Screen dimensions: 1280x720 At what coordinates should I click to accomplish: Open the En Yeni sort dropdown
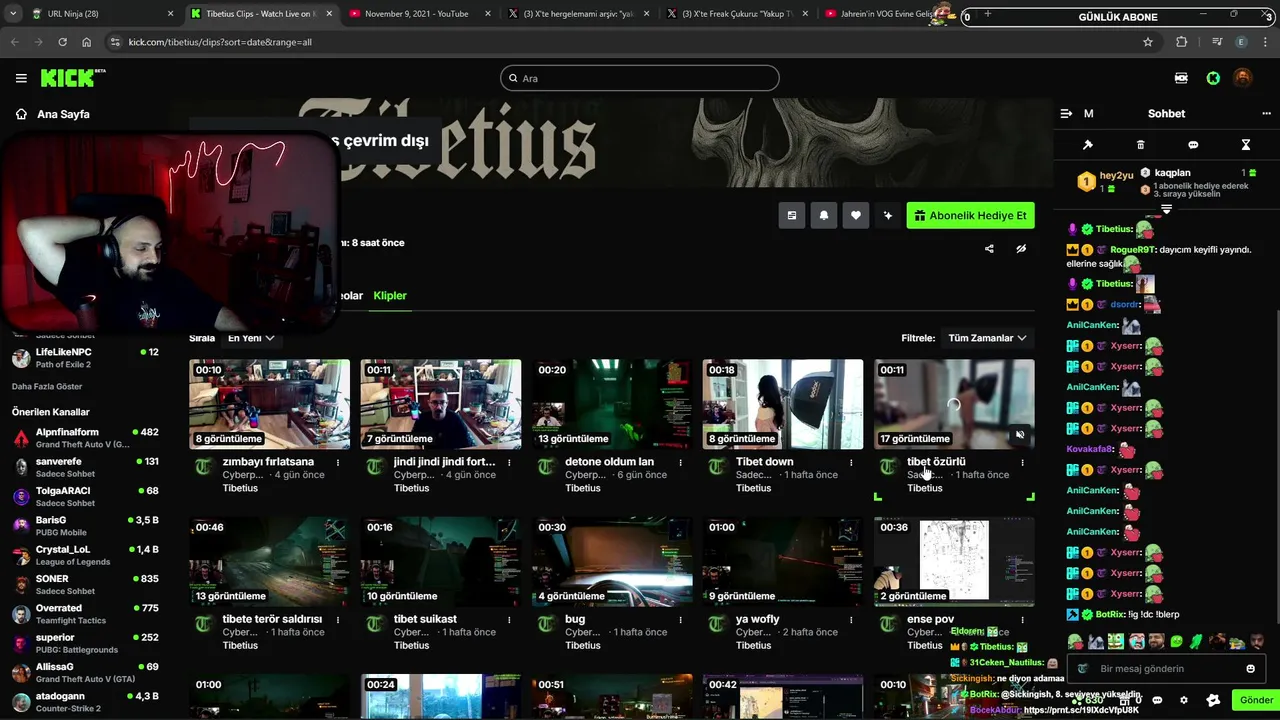[x=251, y=338]
